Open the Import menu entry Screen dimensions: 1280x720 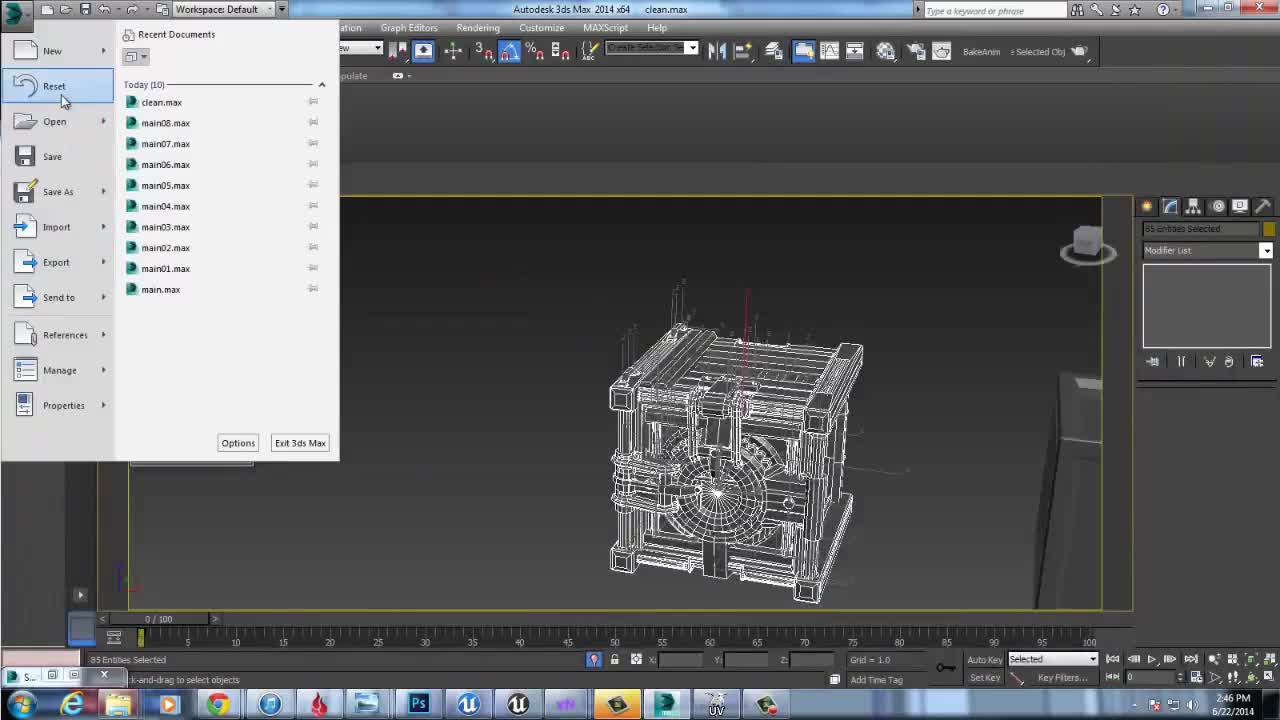[57, 227]
